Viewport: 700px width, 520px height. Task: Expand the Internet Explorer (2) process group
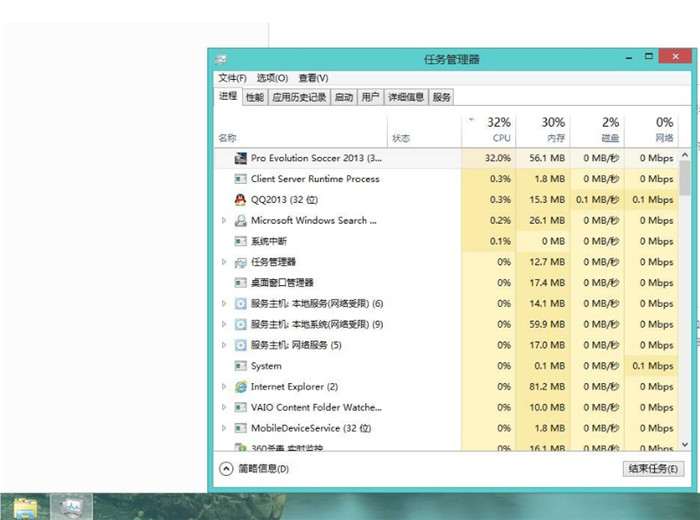(224, 387)
